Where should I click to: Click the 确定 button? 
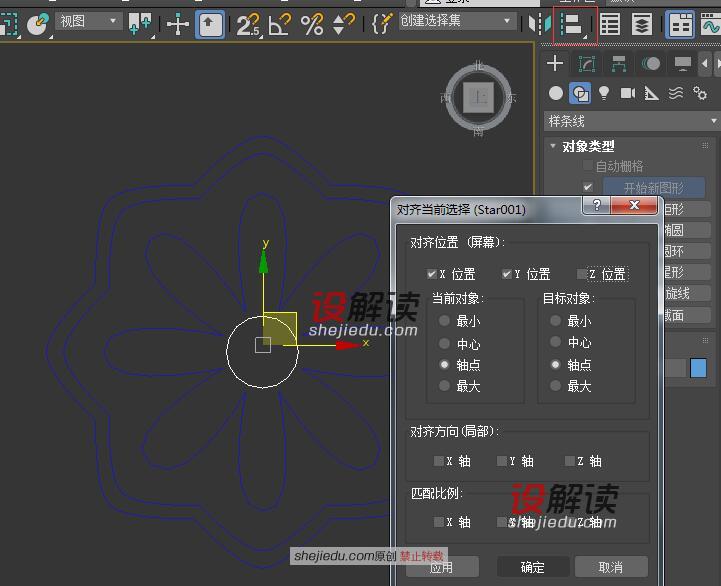[x=533, y=567]
